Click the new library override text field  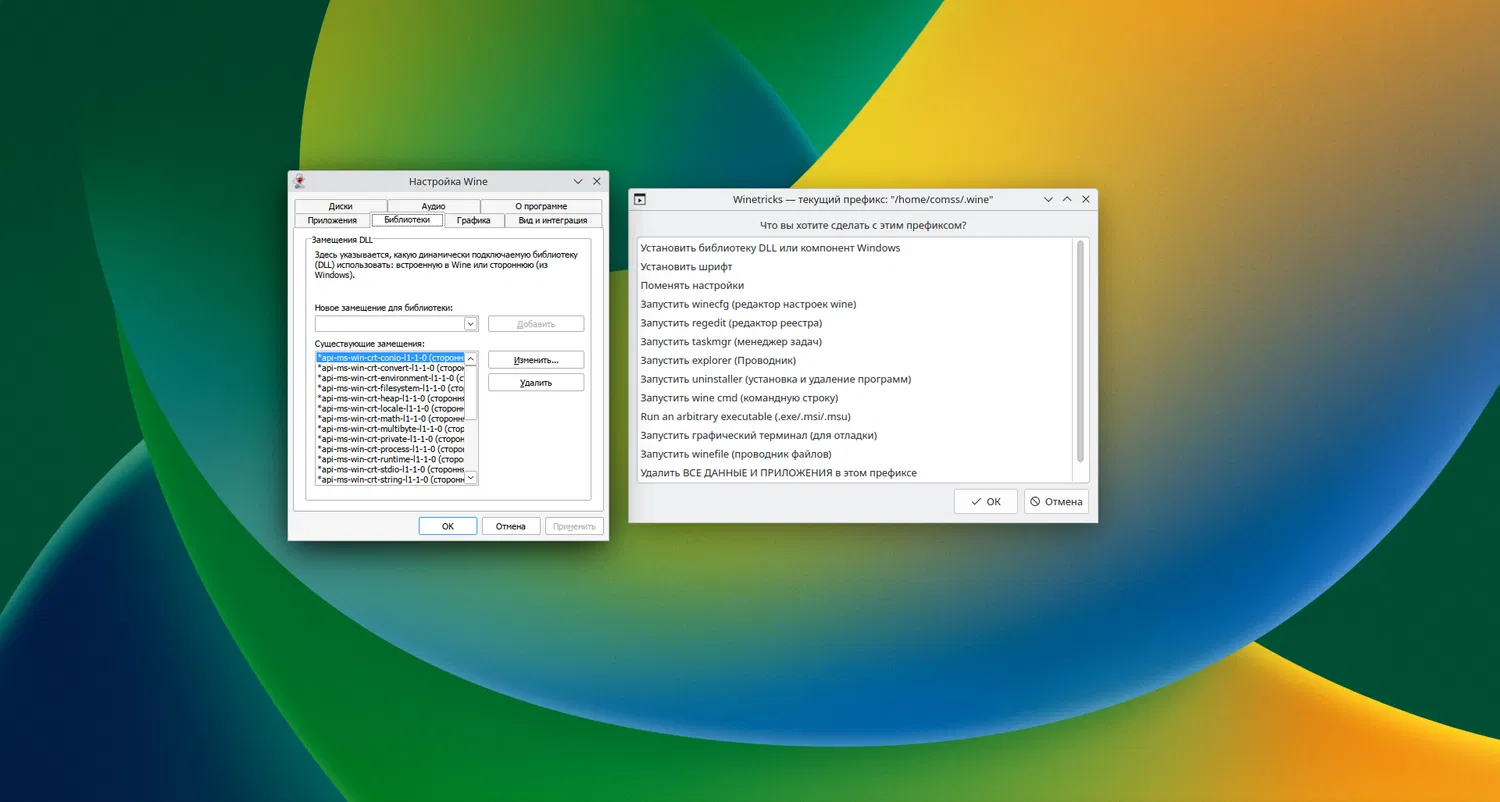tap(389, 324)
